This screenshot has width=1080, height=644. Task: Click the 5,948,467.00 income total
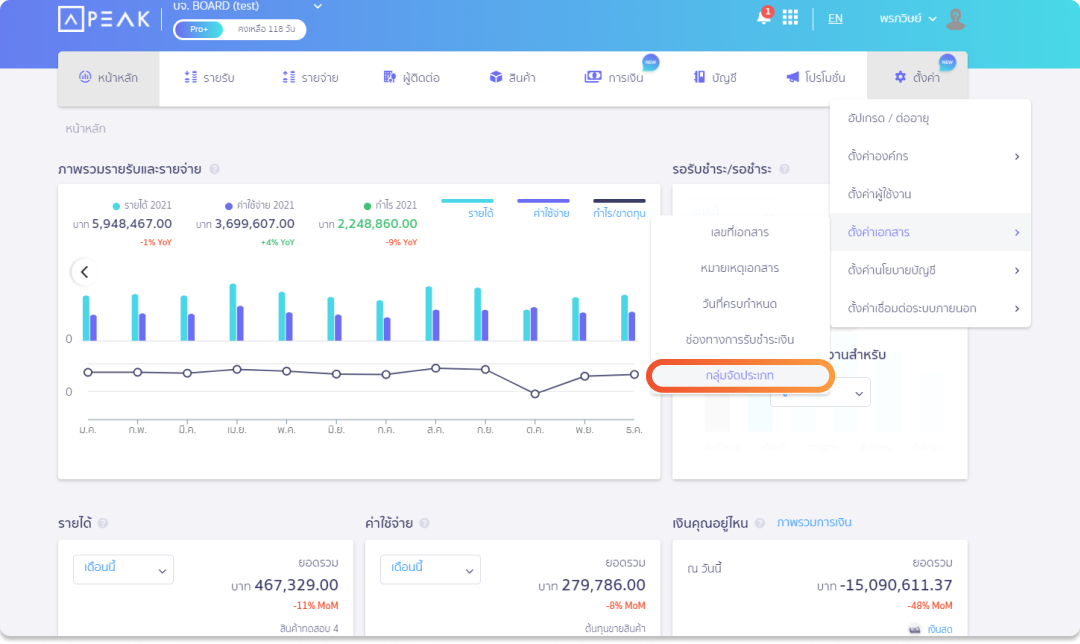(132, 224)
